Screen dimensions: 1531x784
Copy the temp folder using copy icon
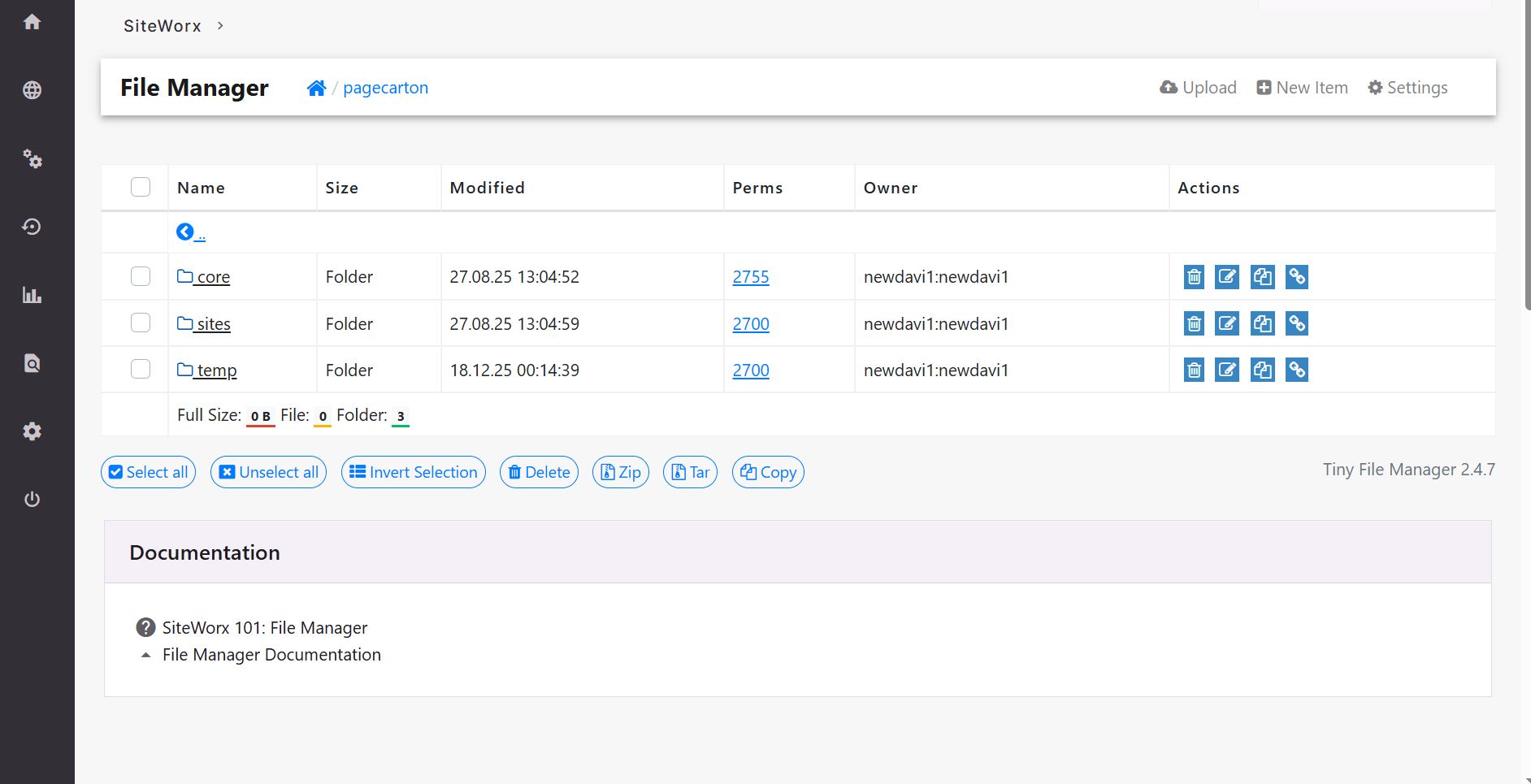pyautogui.click(x=1262, y=370)
